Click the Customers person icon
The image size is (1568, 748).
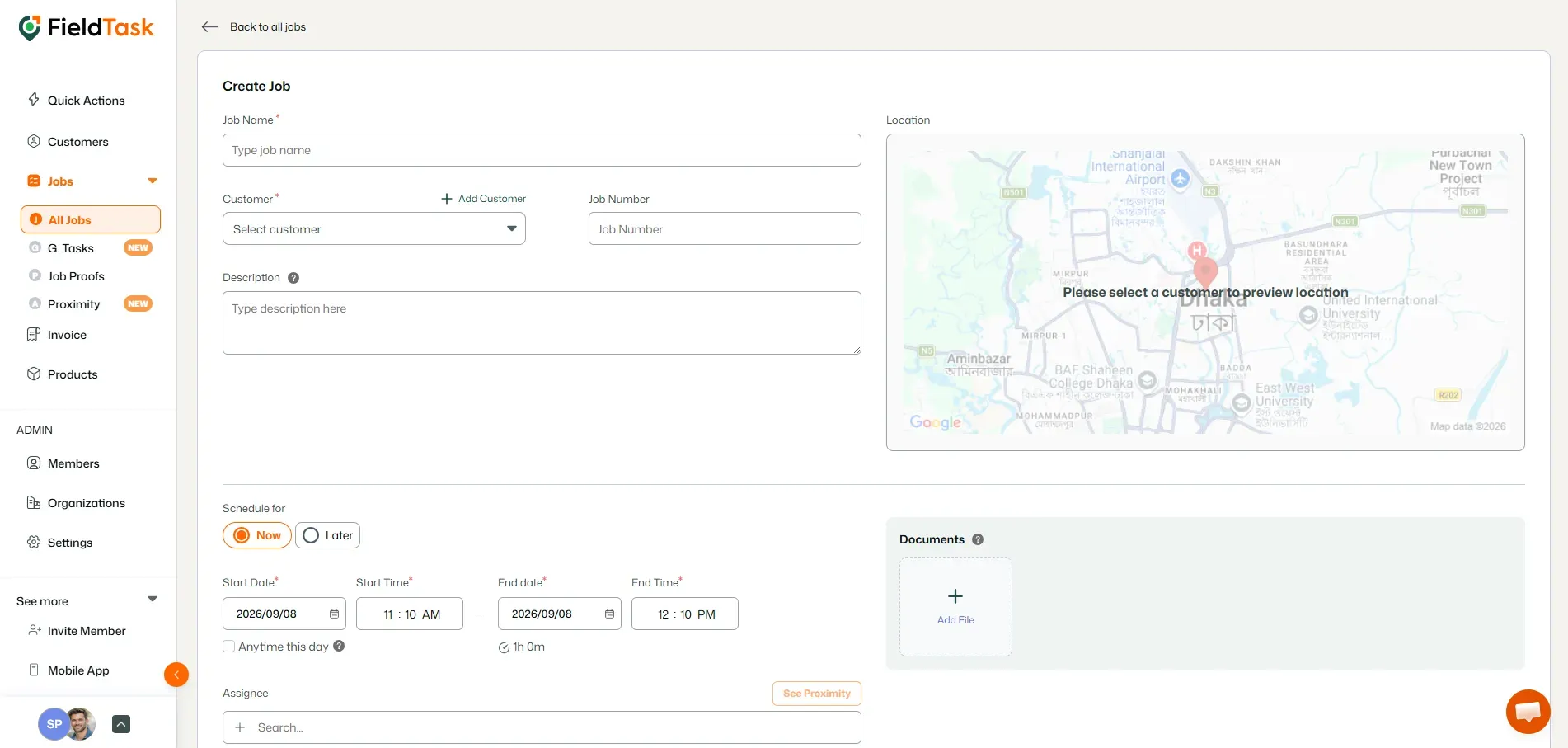click(x=34, y=142)
